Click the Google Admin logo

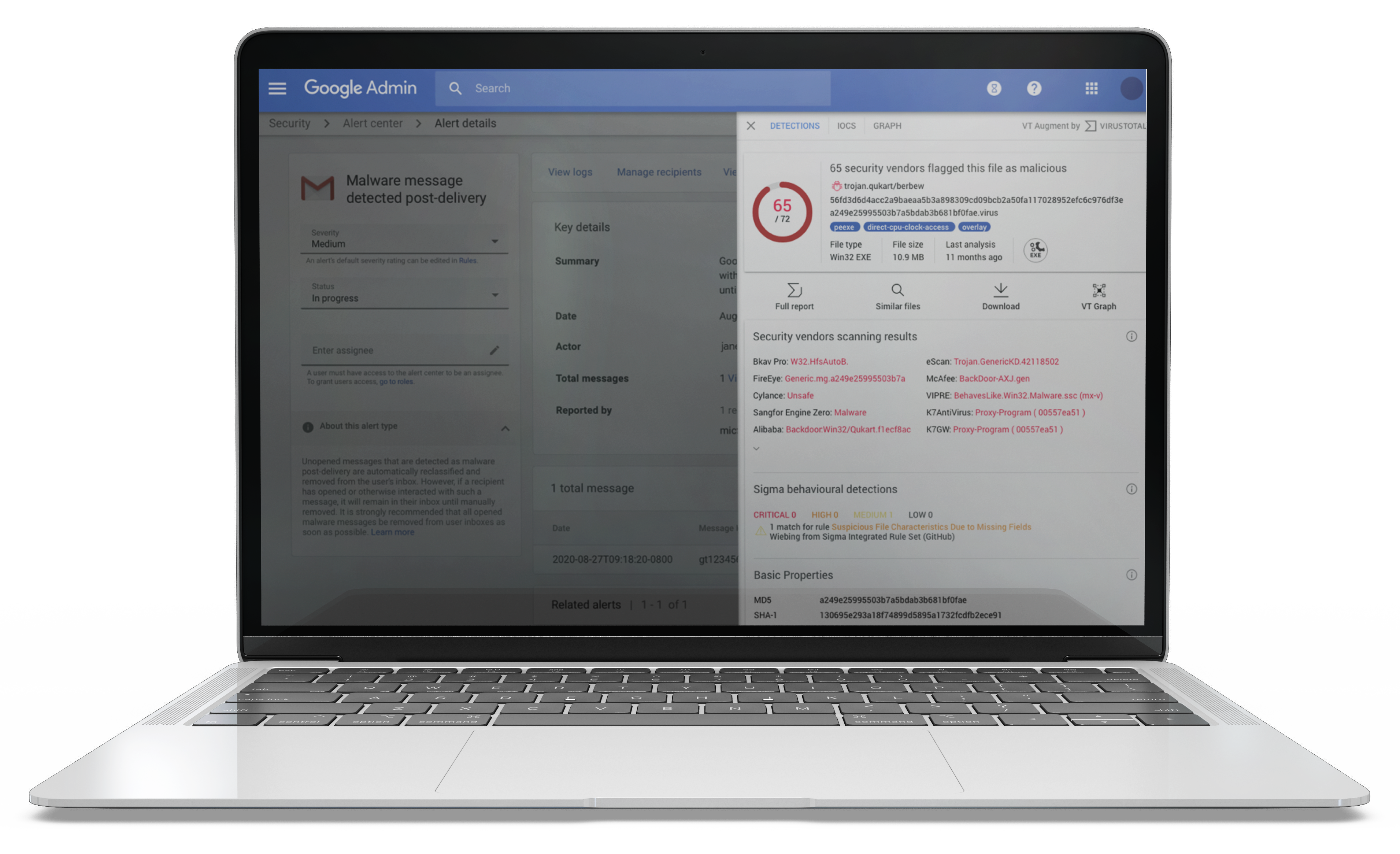[x=360, y=88]
